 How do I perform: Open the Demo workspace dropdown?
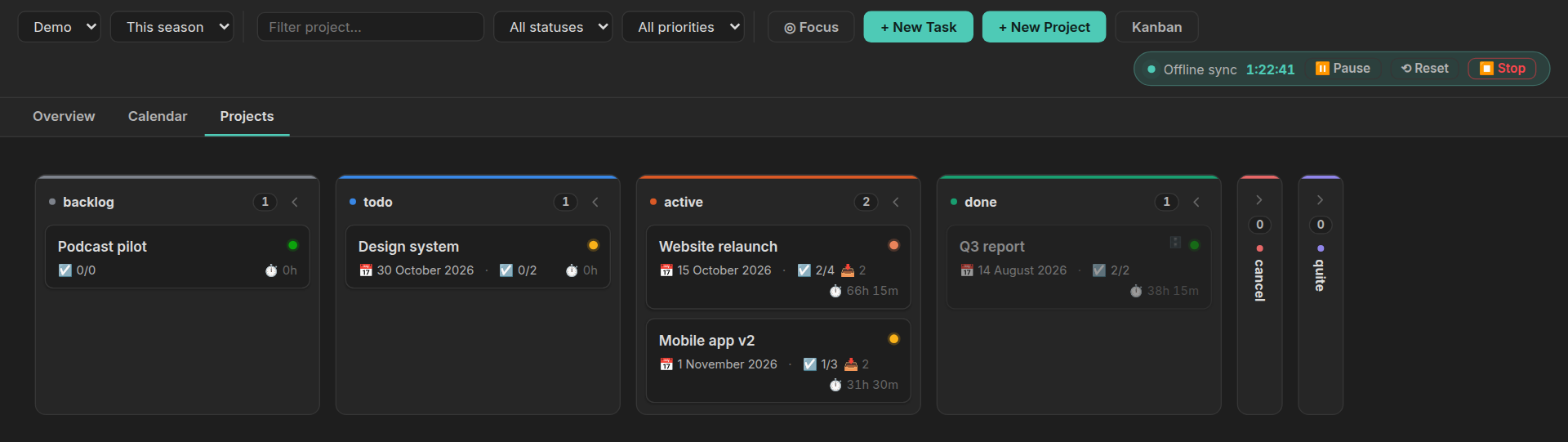[59, 27]
